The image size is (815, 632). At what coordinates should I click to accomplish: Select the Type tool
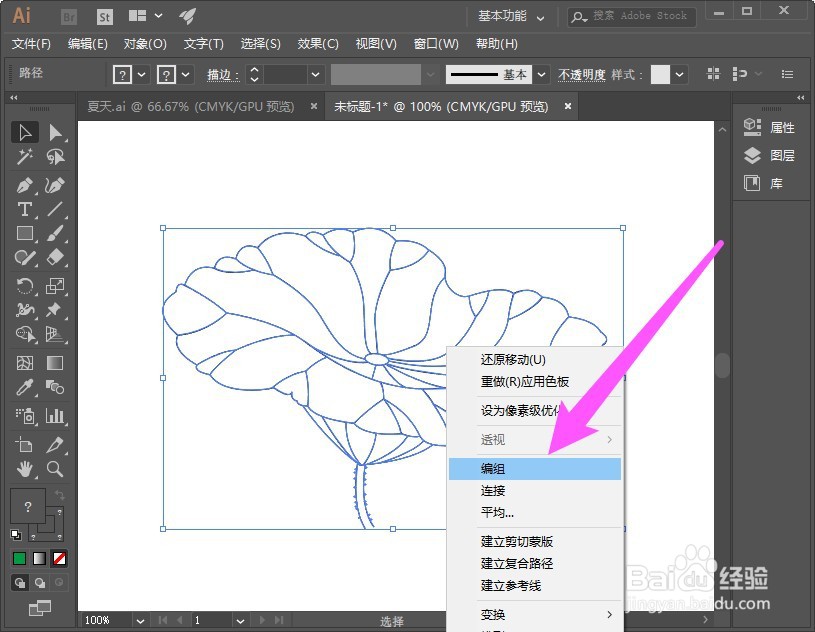click(24, 209)
